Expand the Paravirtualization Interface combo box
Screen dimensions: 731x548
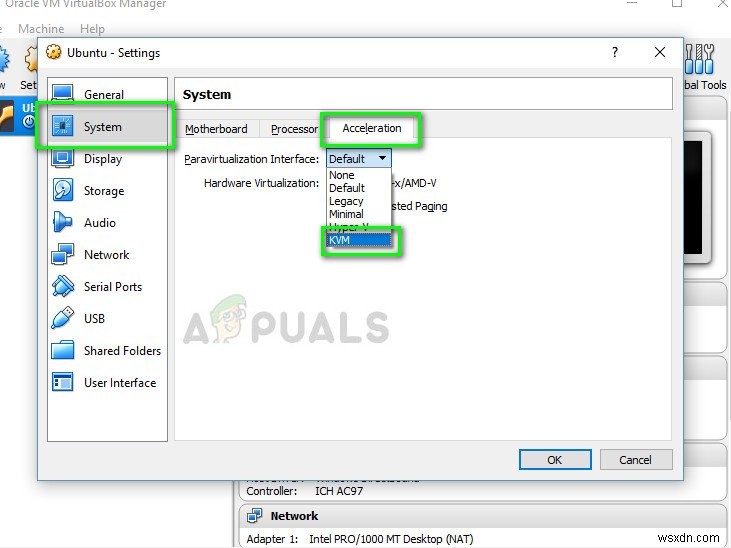pyautogui.click(x=359, y=159)
